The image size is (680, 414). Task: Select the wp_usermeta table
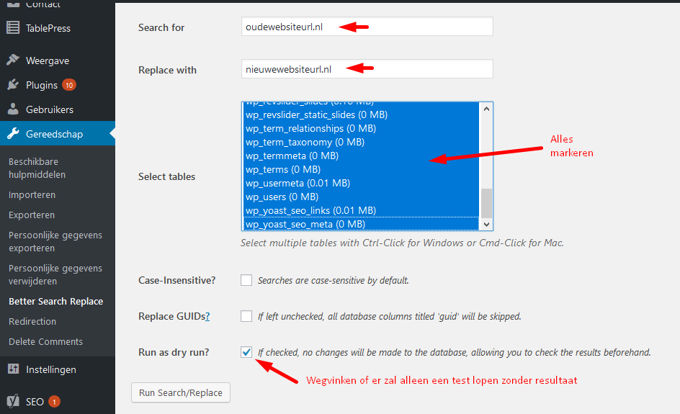361,183
